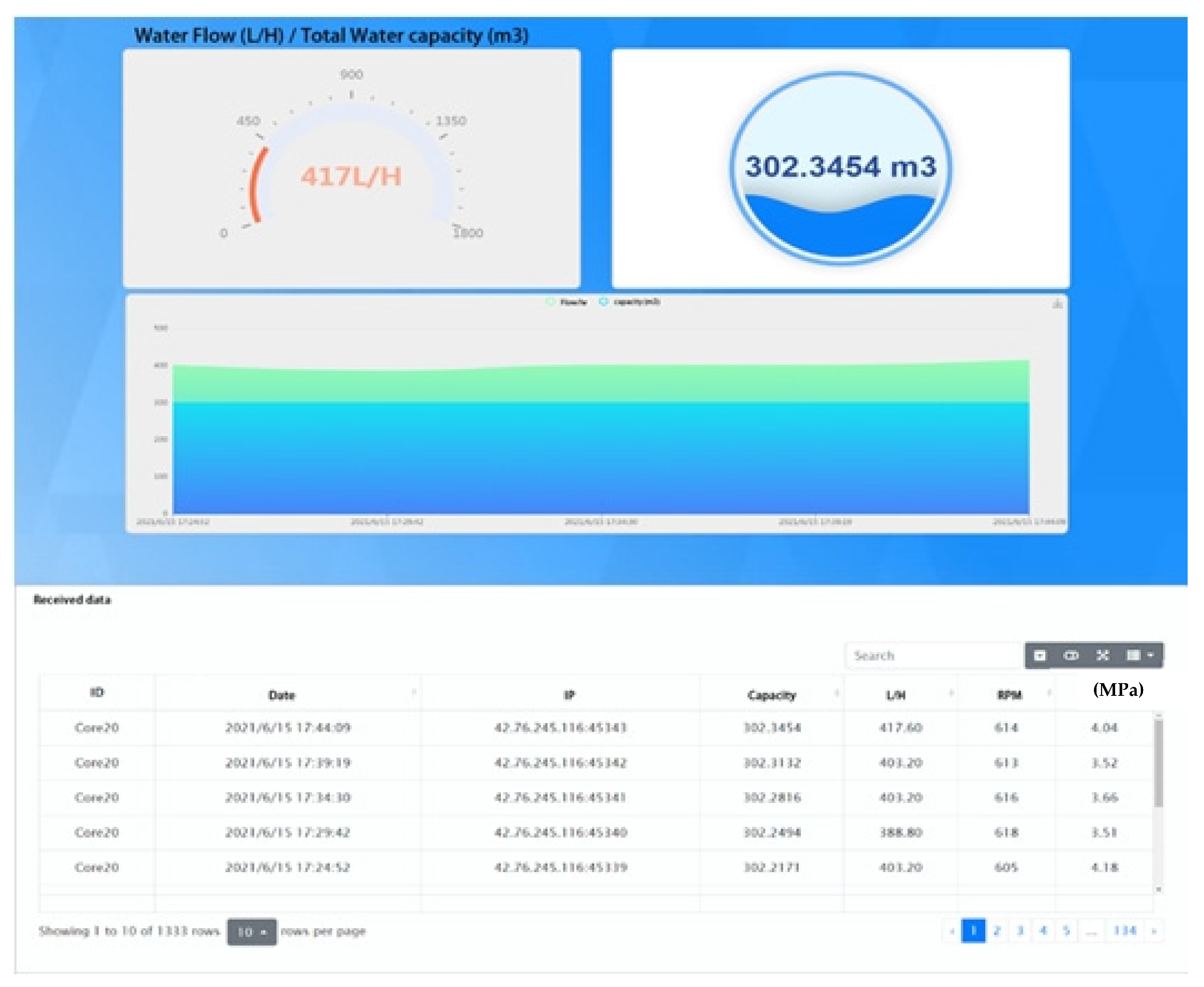This screenshot has height=987, width=1204.
Task: Sort table by L/H column
Action: (x=896, y=695)
